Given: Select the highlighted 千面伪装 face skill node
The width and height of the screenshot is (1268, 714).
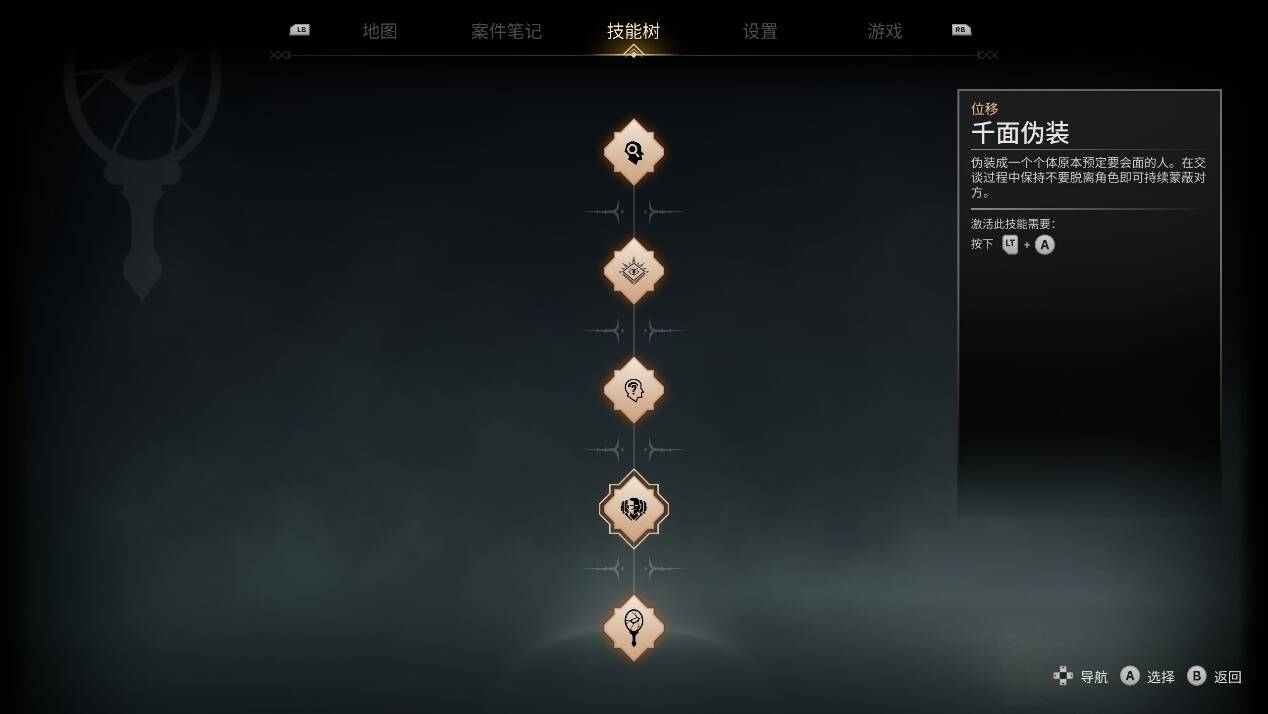Looking at the screenshot, I should pyautogui.click(x=634, y=509).
